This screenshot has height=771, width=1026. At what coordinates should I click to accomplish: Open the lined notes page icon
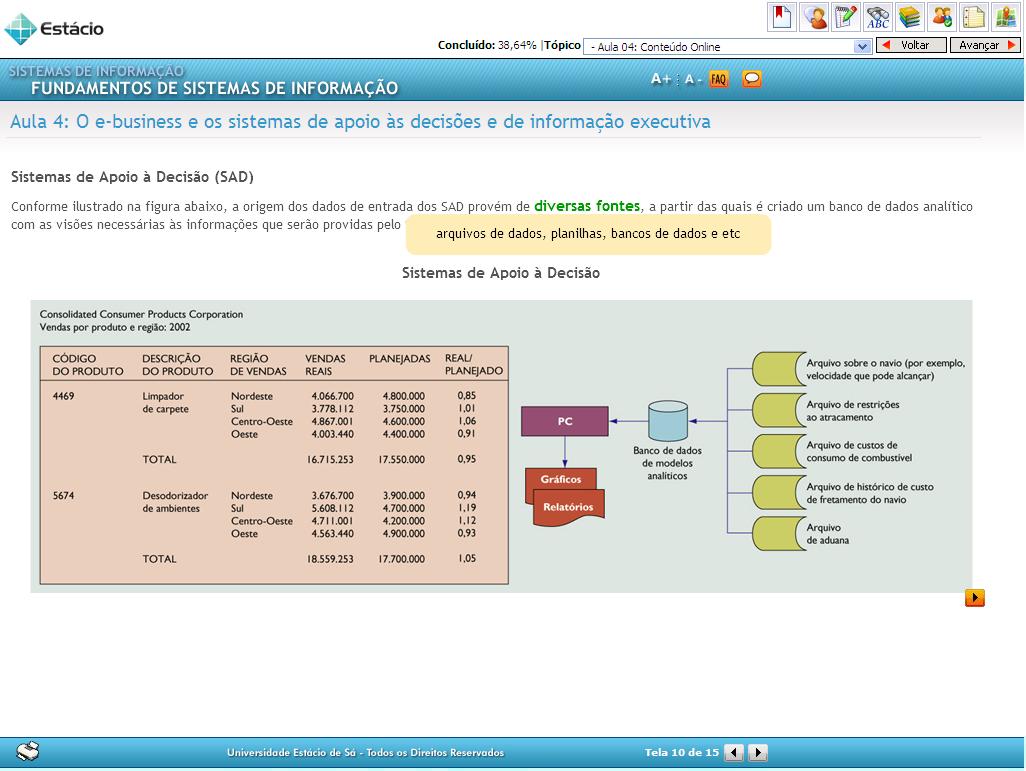[974, 17]
